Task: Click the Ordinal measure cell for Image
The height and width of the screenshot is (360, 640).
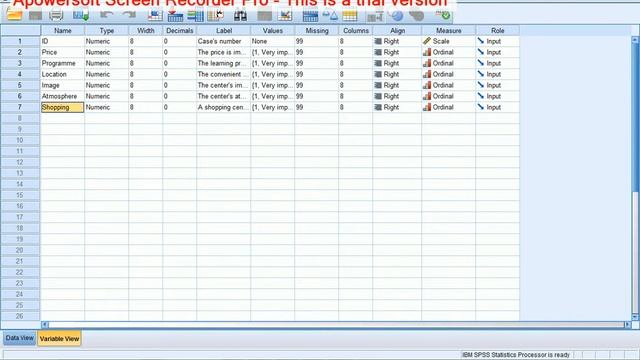Action: pyautogui.click(x=449, y=85)
